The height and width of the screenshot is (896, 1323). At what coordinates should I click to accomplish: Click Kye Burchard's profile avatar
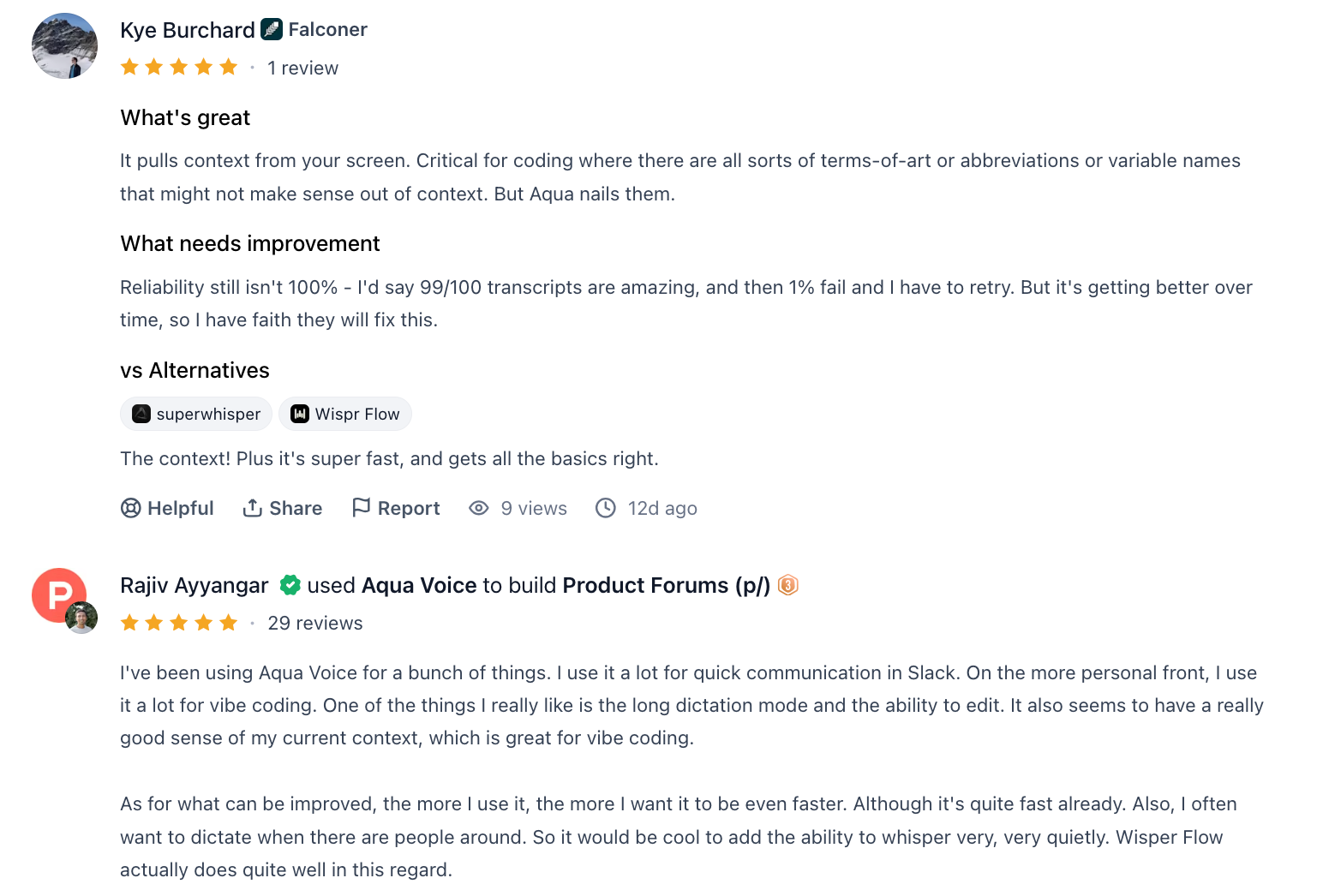tap(64, 45)
